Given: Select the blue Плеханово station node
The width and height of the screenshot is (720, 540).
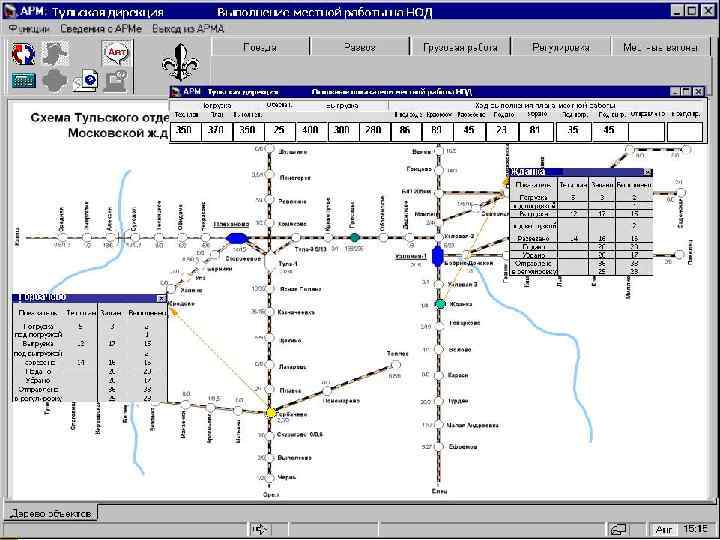Looking at the screenshot, I should 237,238.
